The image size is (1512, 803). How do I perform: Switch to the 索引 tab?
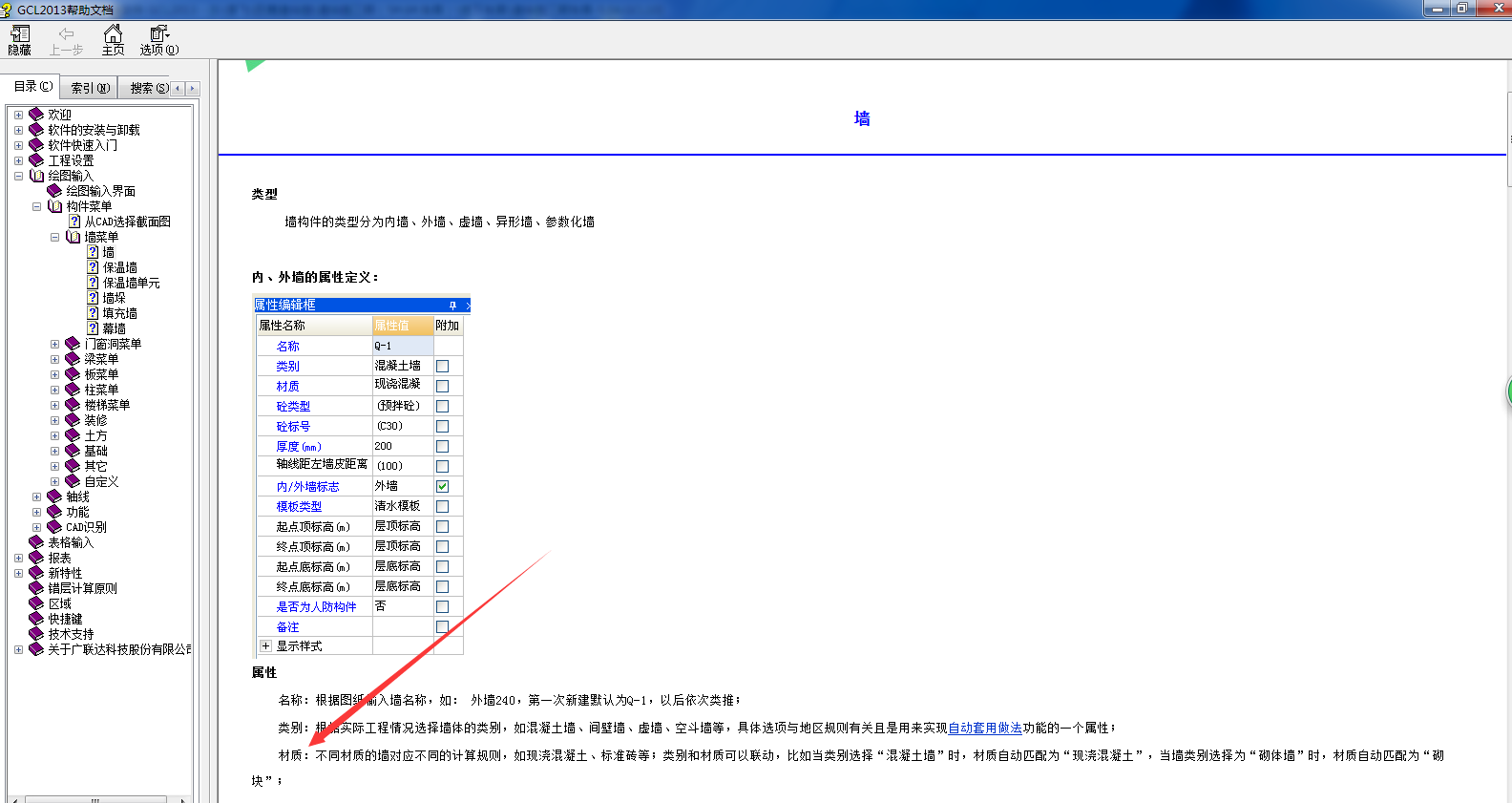point(90,88)
